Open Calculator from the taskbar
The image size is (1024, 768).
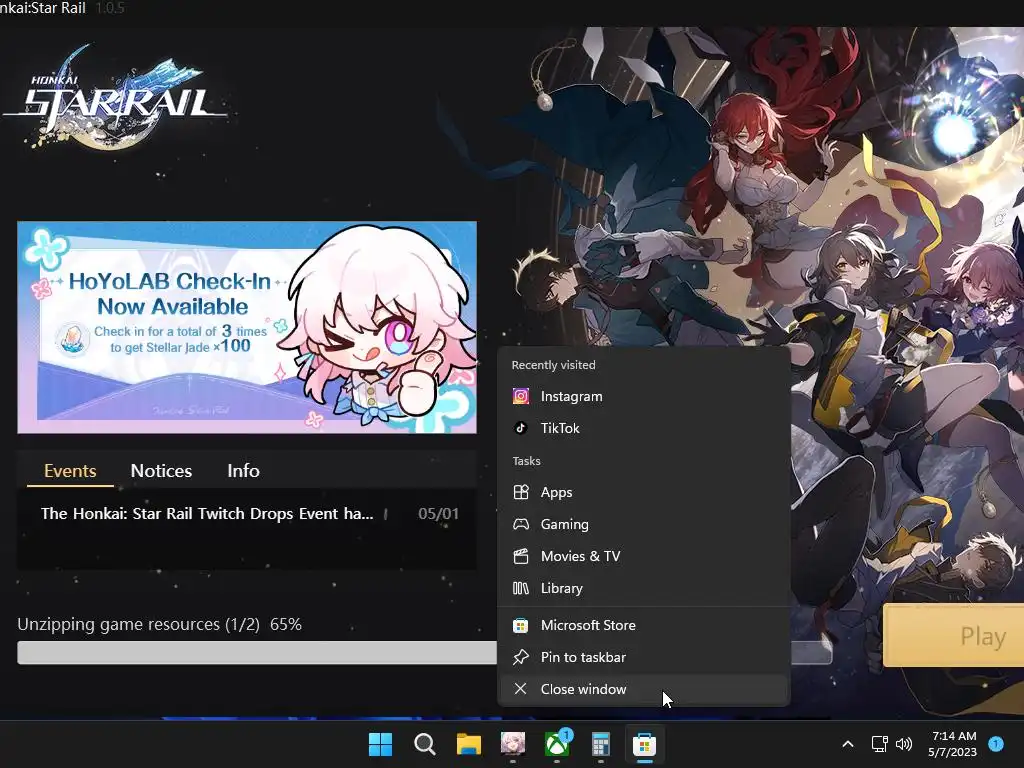[x=601, y=744]
